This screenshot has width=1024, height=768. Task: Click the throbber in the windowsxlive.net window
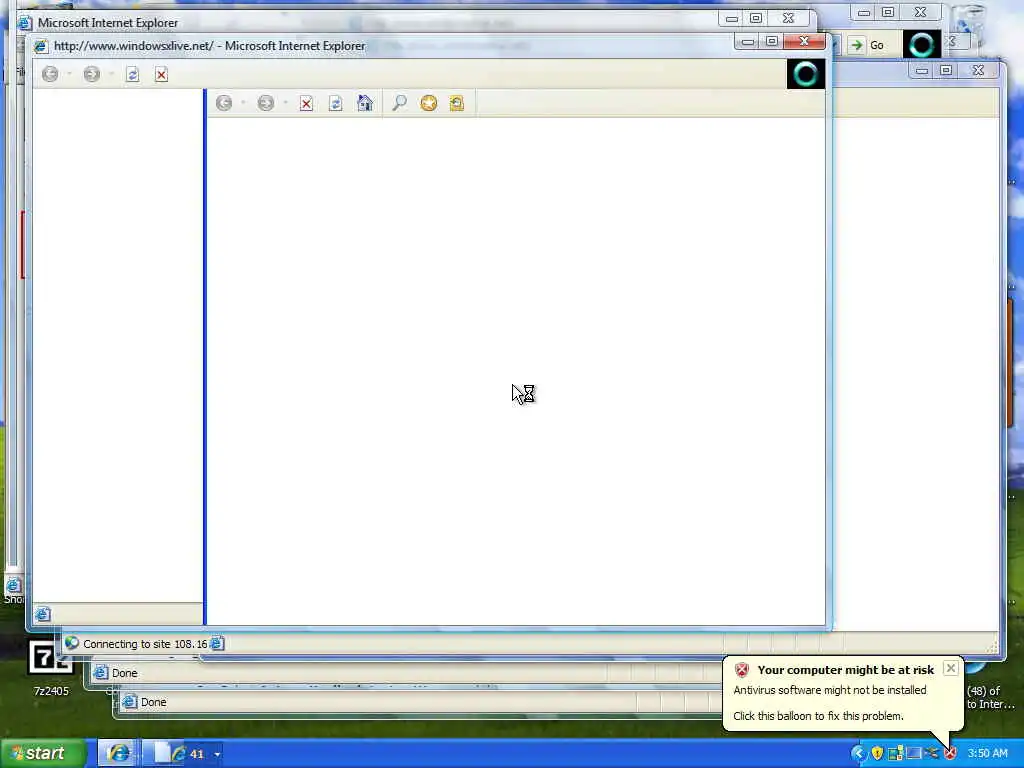(806, 74)
